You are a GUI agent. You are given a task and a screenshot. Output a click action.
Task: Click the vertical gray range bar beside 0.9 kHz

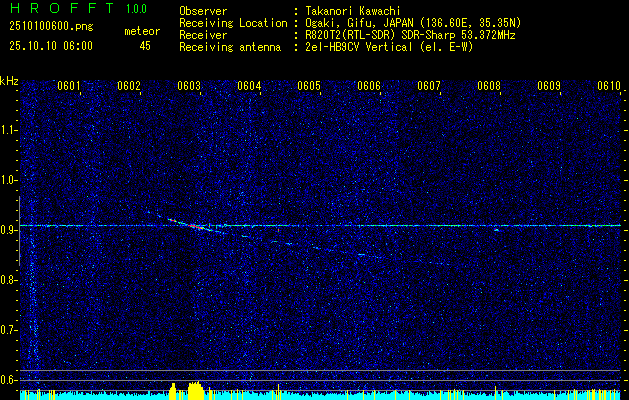[19, 231]
